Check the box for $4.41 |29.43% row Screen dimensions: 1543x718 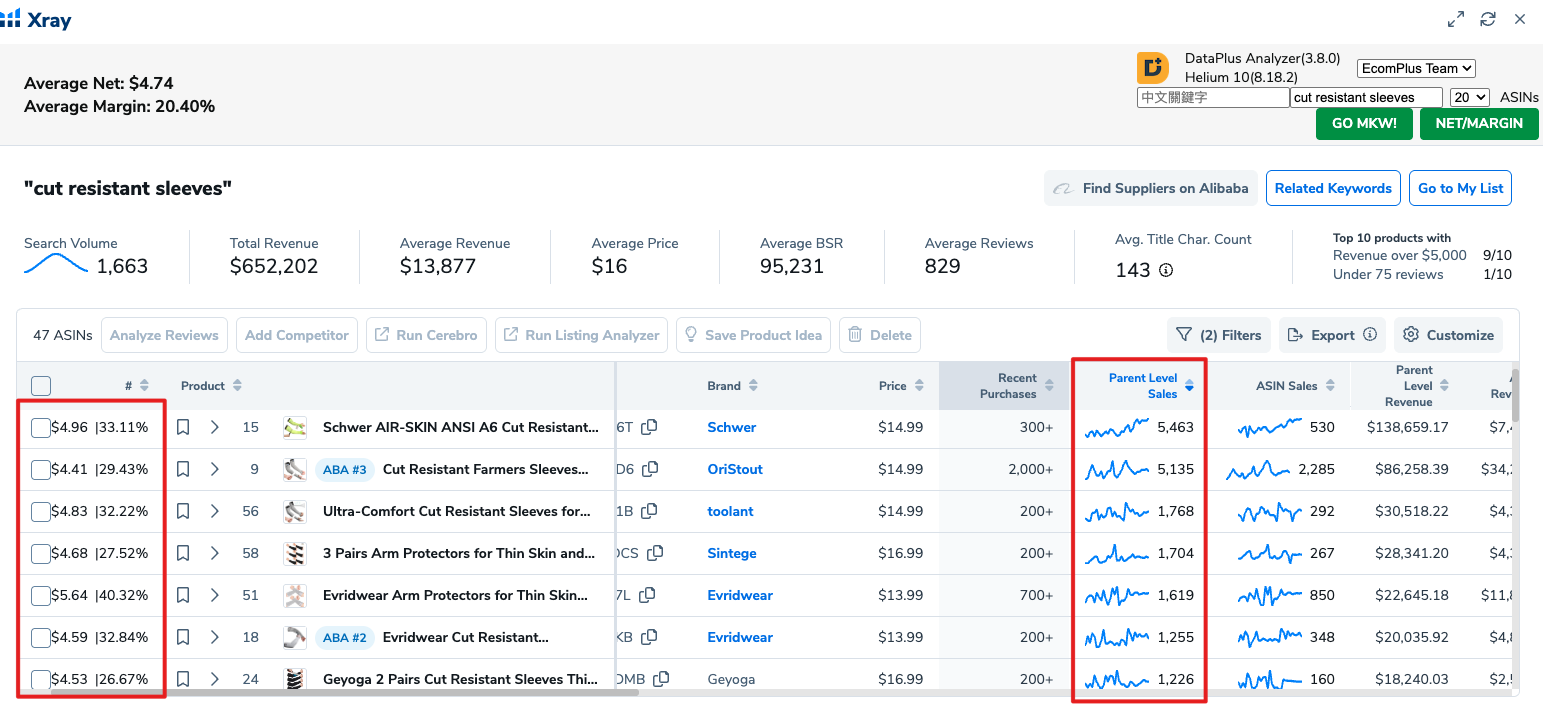pyautogui.click(x=41, y=470)
